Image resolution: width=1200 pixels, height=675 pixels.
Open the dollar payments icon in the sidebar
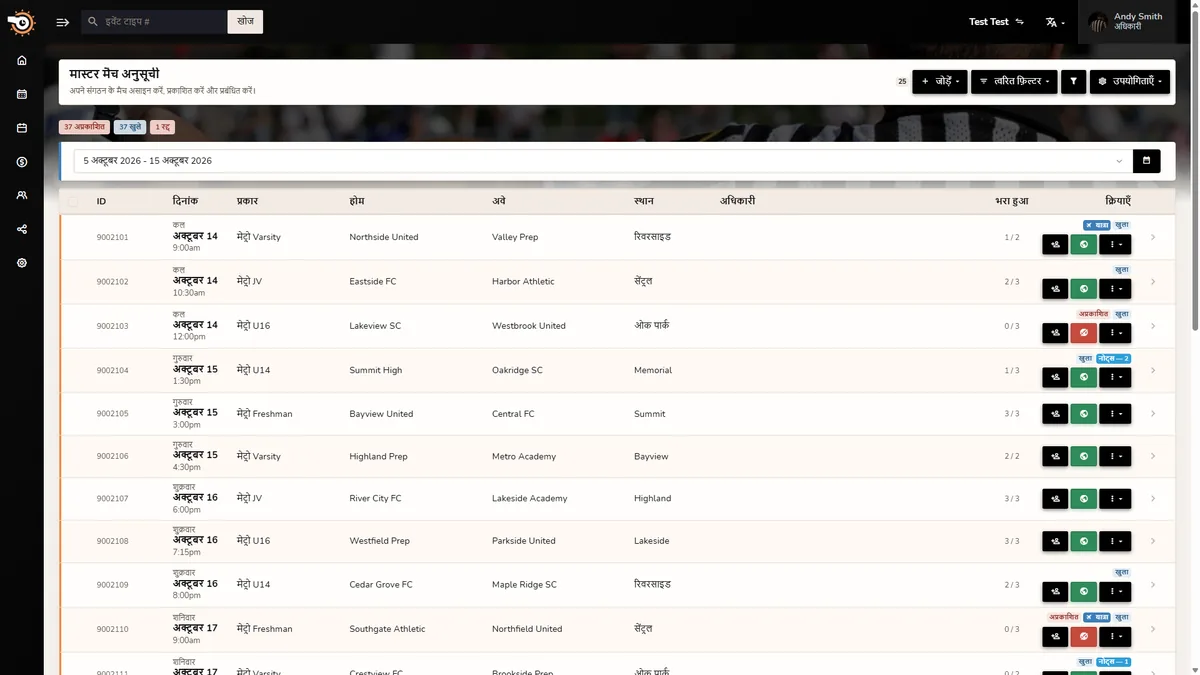[x=22, y=162]
